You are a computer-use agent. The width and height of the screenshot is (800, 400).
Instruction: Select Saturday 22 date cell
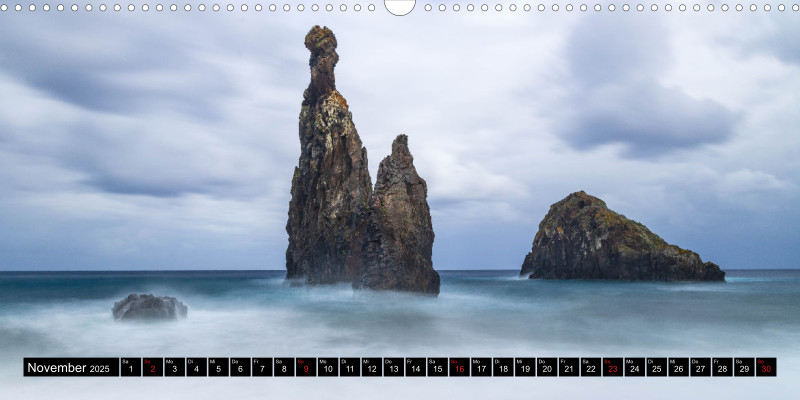pyautogui.click(x=591, y=367)
